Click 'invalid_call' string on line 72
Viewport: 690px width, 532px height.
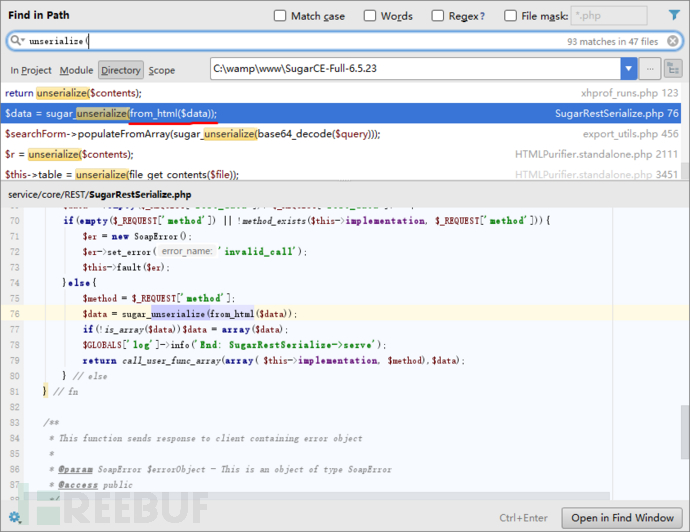[x=260, y=252]
